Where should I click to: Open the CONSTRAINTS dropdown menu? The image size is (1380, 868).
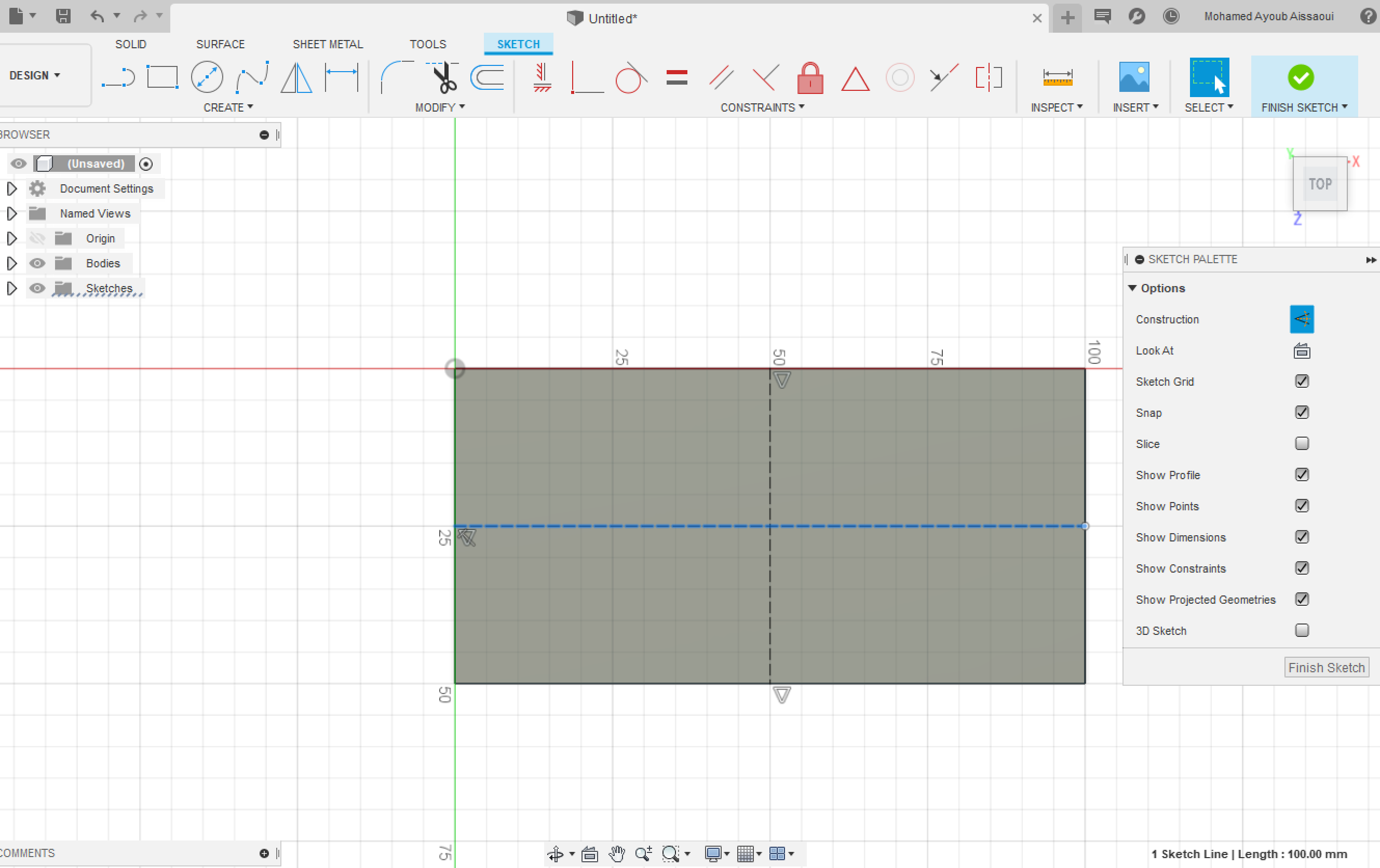[x=762, y=107]
